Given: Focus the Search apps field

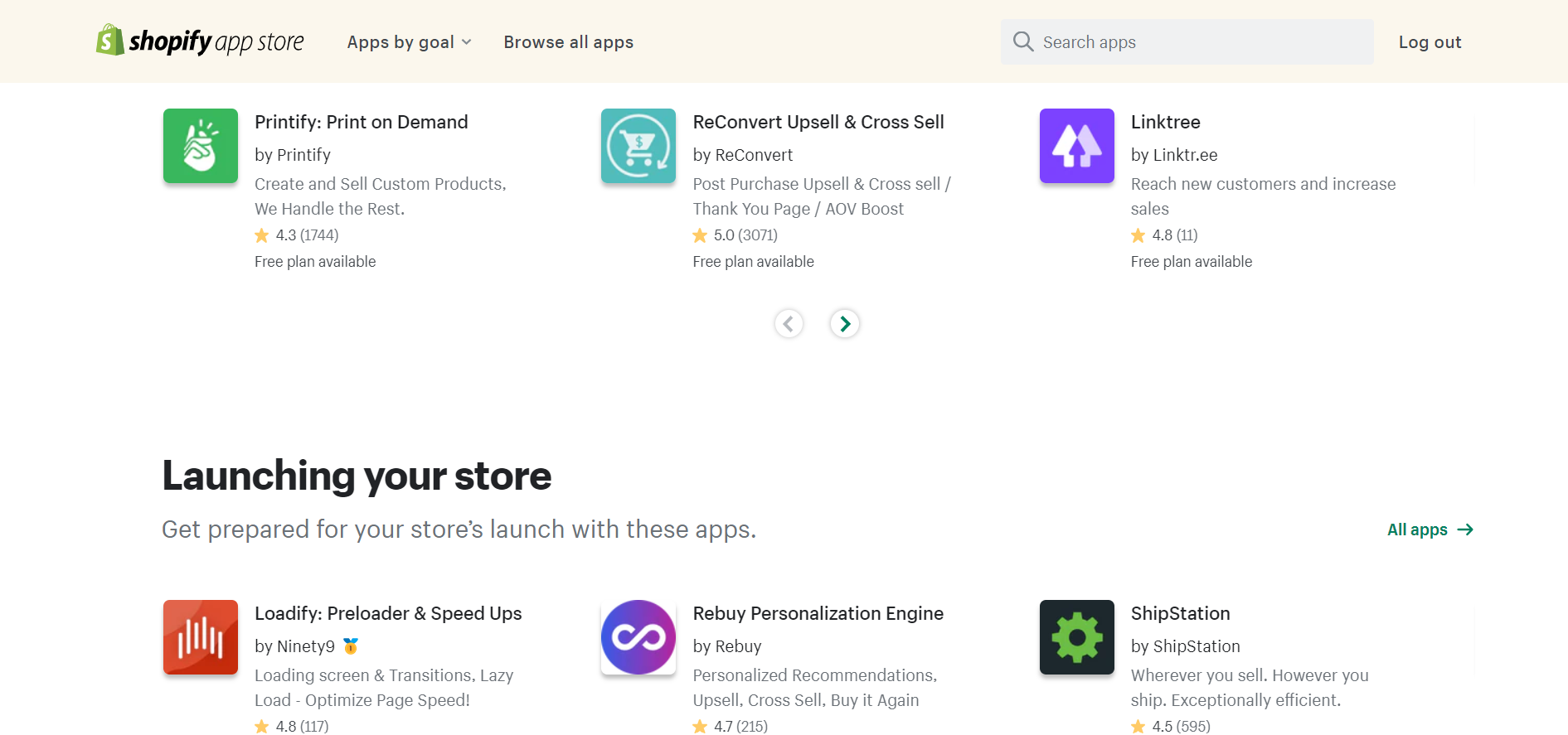Looking at the screenshot, I should pyautogui.click(x=1187, y=42).
